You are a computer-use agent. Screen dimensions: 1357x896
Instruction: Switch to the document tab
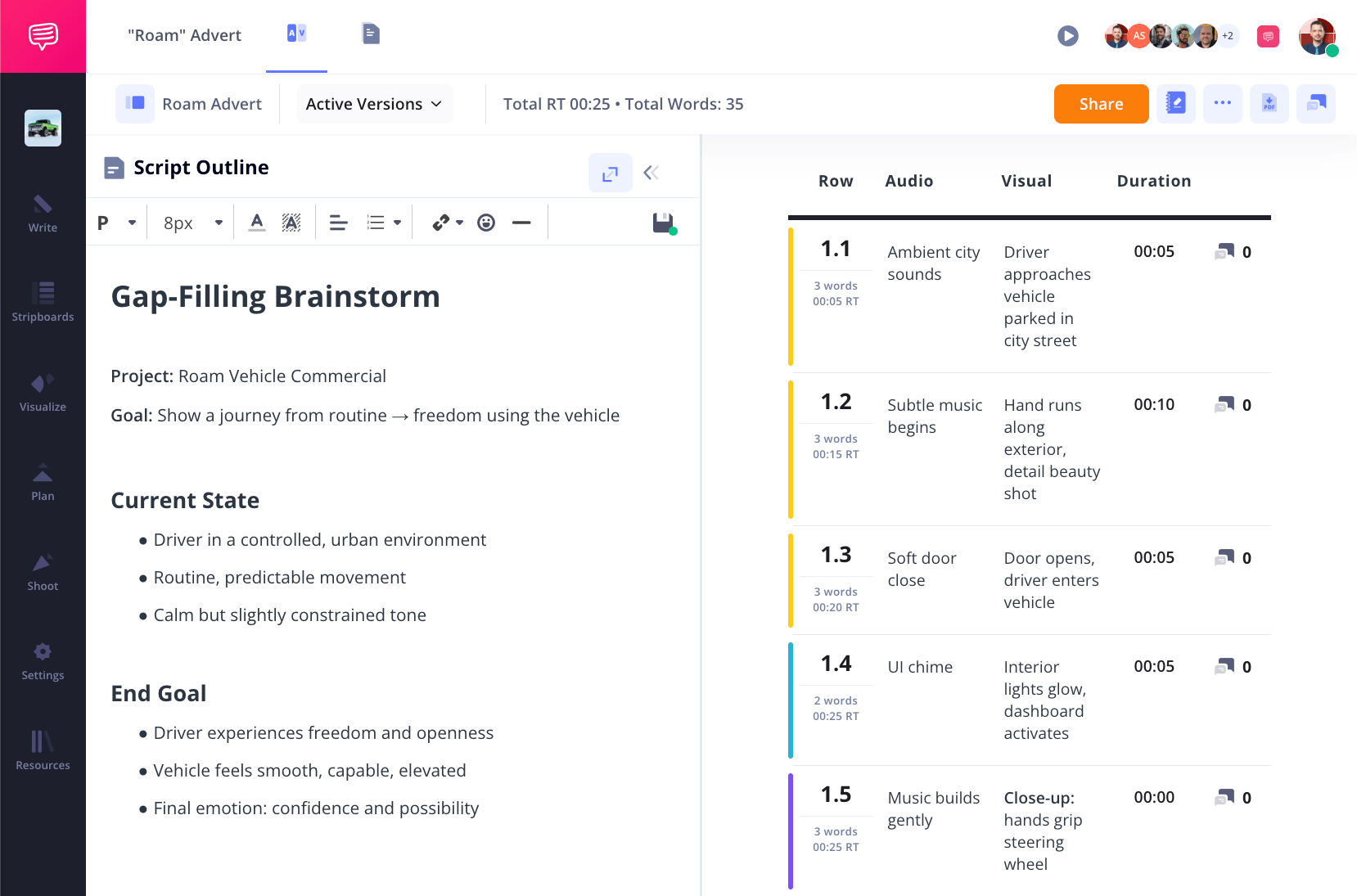tap(371, 34)
